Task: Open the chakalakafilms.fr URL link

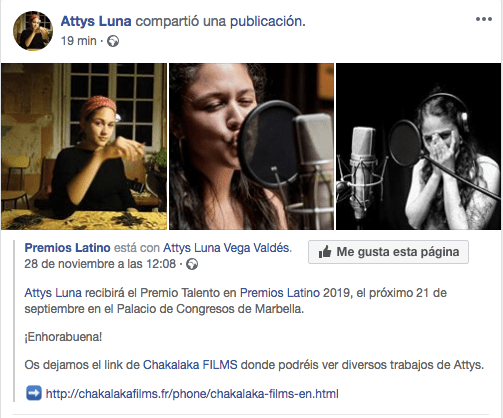Action: pos(192,394)
